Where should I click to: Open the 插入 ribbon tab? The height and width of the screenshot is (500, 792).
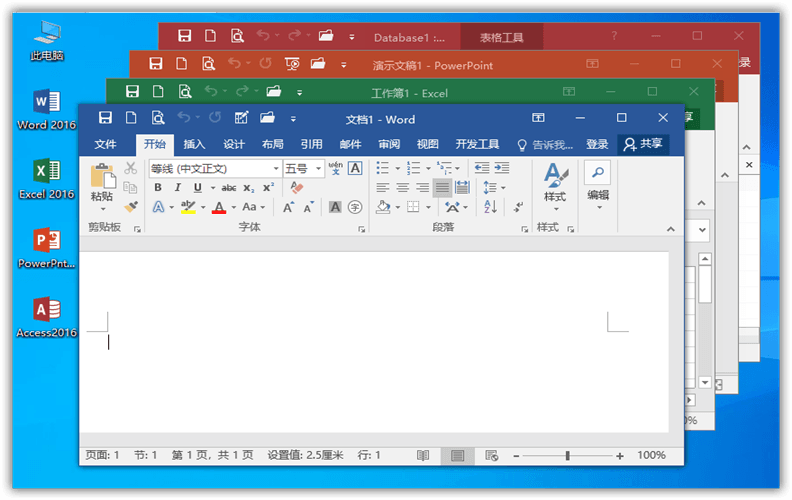[194, 144]
